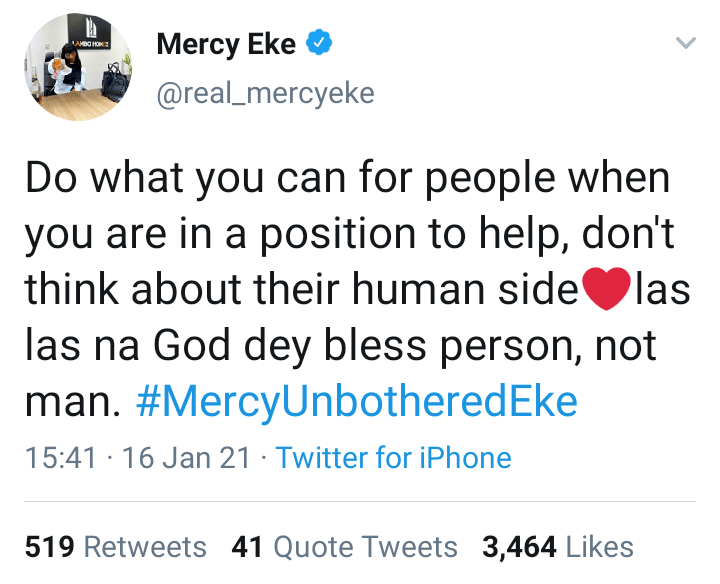
Task: Click the 15:41 tweet timestamp
Action: (x=60, y=458)
